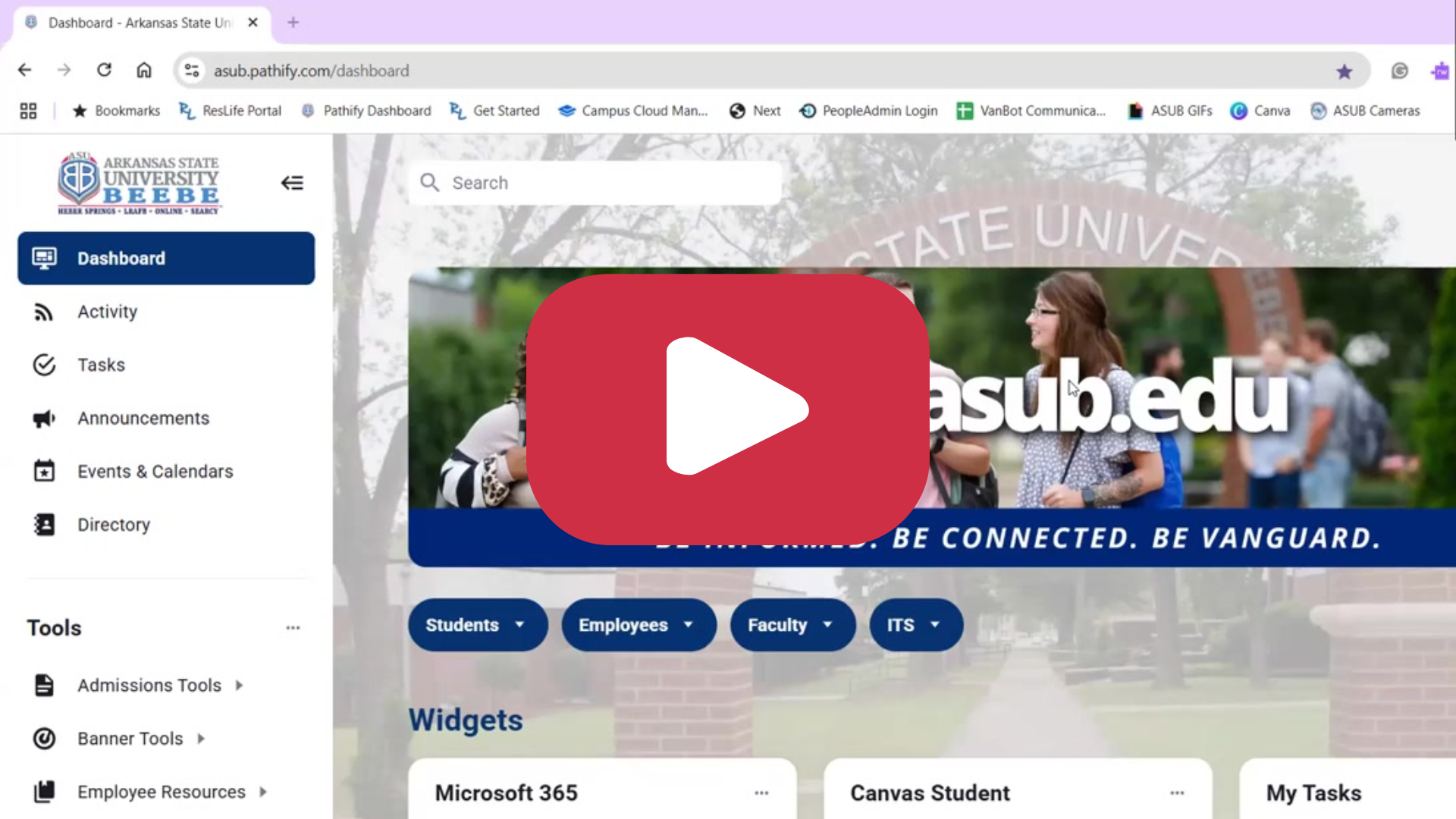Click the Tasks checkmark icon
1456x819 pixels.
pyautogui.click(x=43, y=365)
